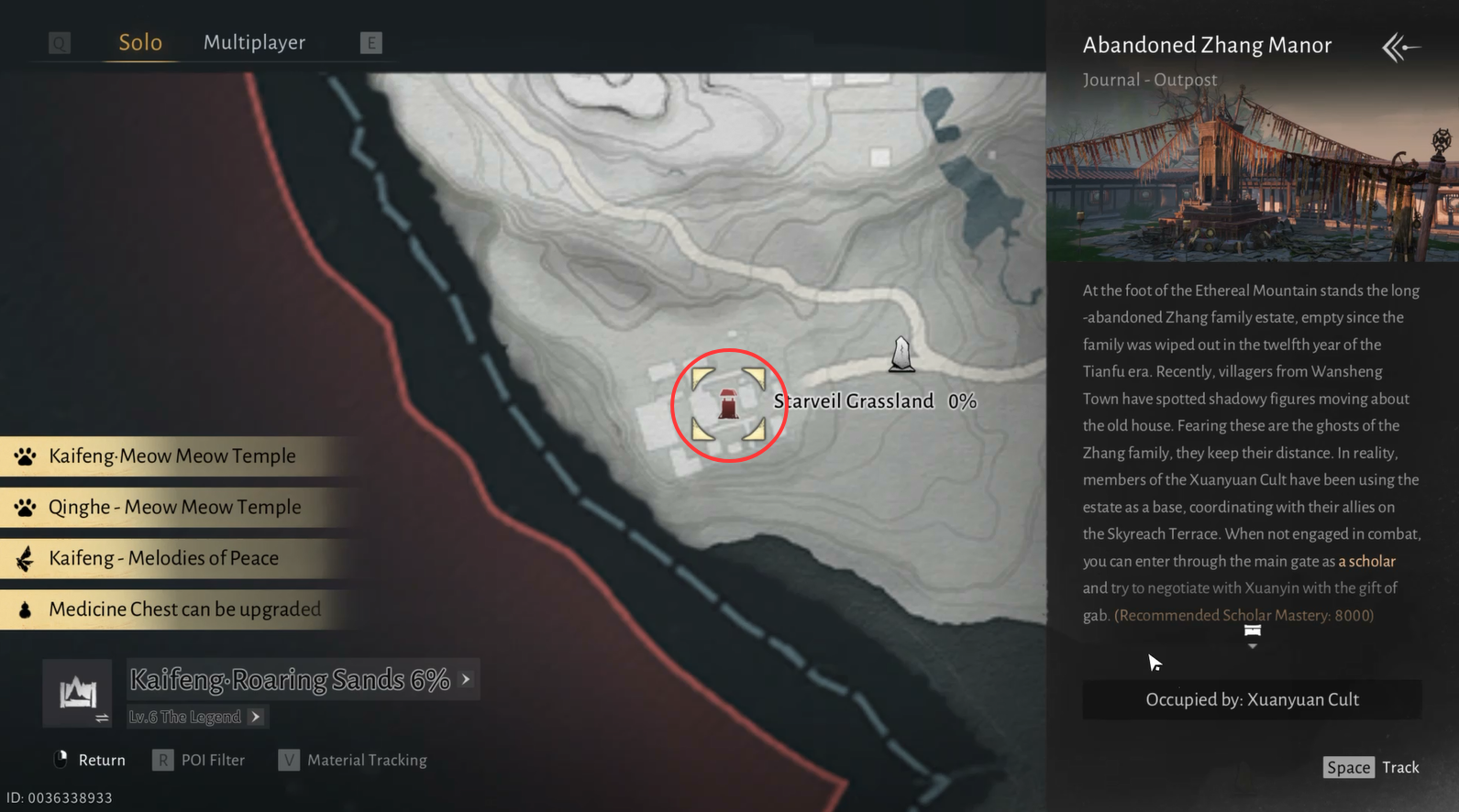This screenshot has height=812, width=1459.
Task: Click the Abandoned Zhang Manor outpost marker
Action: click(x=728, y=404)
